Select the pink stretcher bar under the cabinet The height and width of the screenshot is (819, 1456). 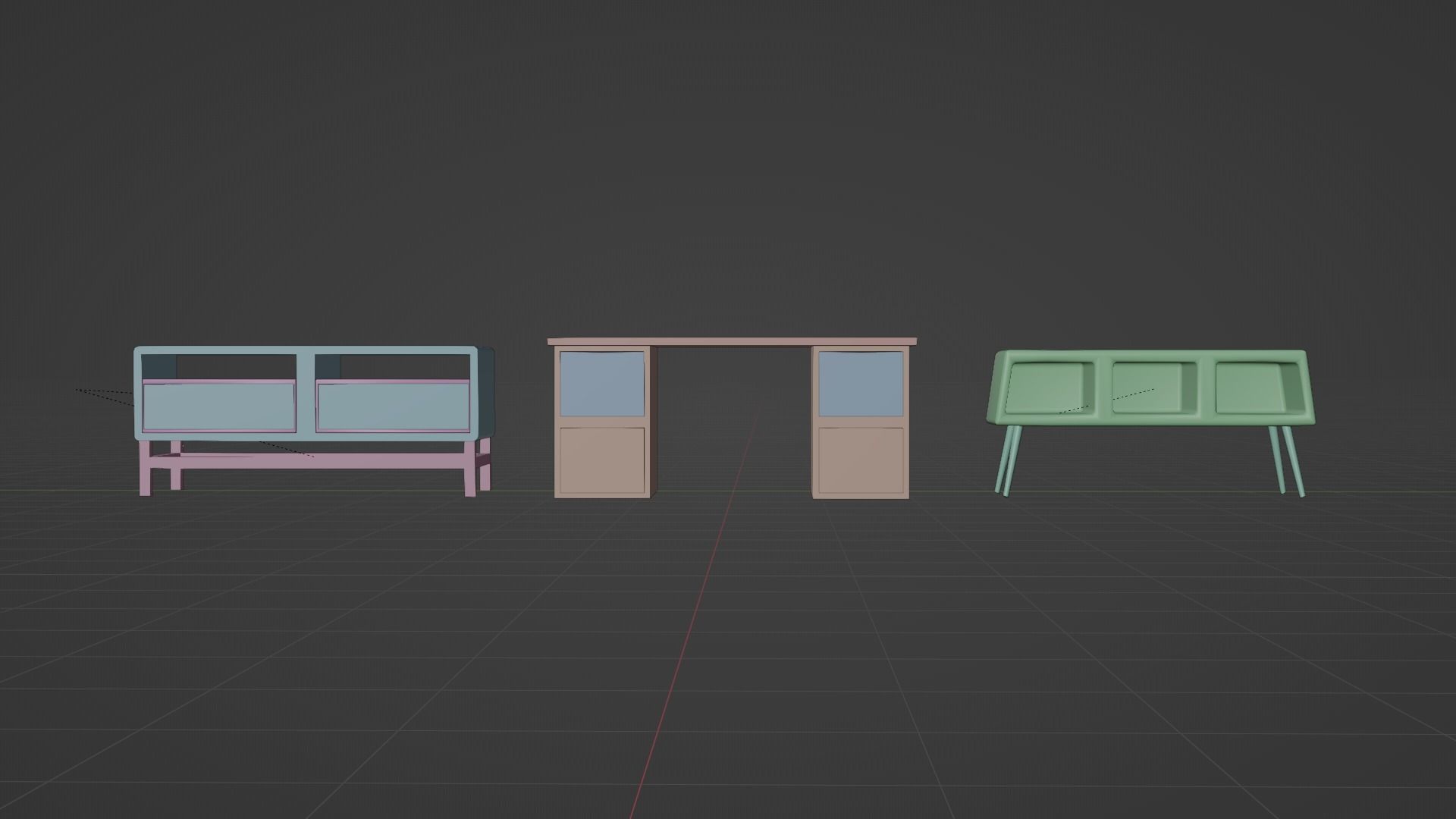308,461
